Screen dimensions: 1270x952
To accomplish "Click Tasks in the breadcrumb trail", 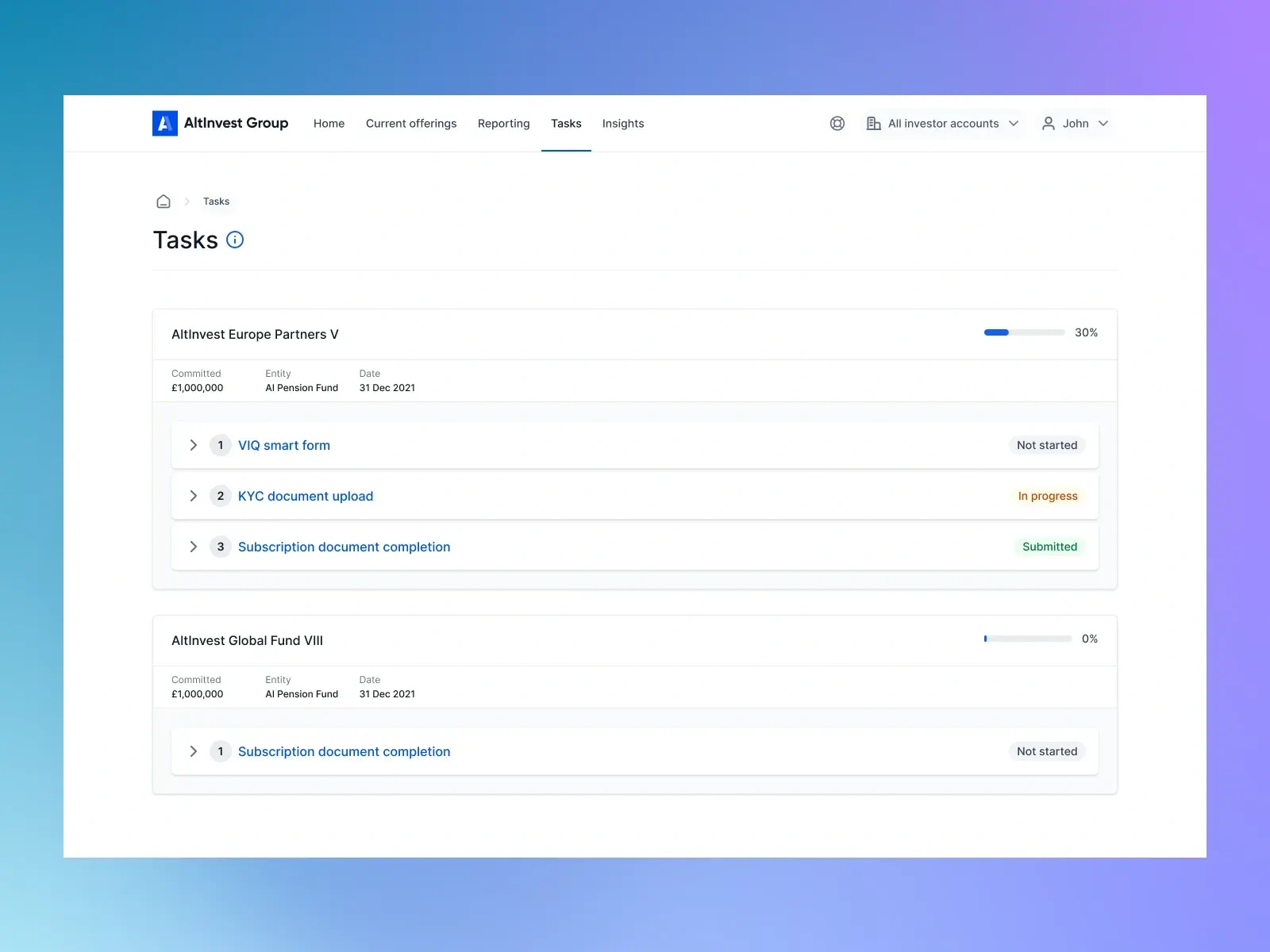I will tap(216, 201).
